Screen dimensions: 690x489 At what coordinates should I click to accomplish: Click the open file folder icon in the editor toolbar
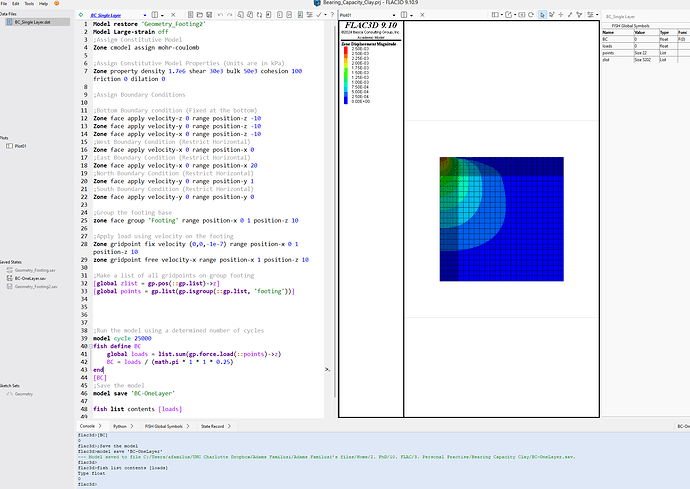pos(200,15)
